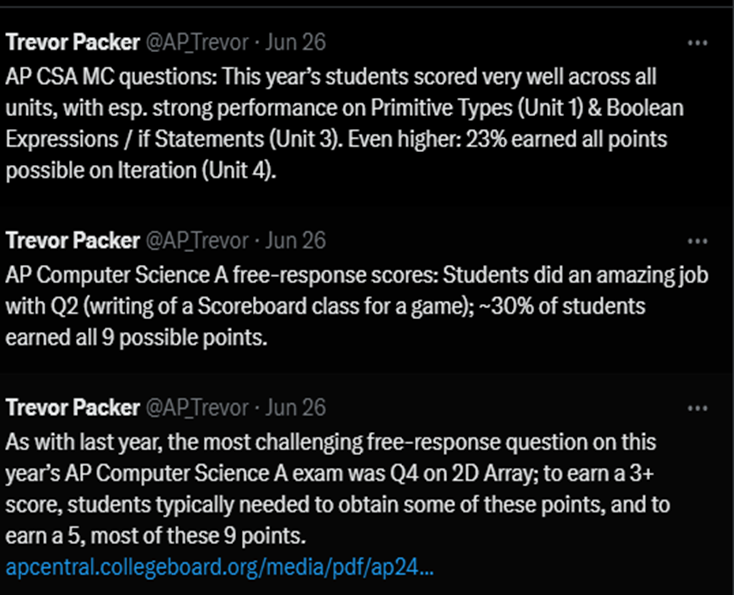Open Trevor Packer's profile from the MC questions tweet

coord(73,43)
